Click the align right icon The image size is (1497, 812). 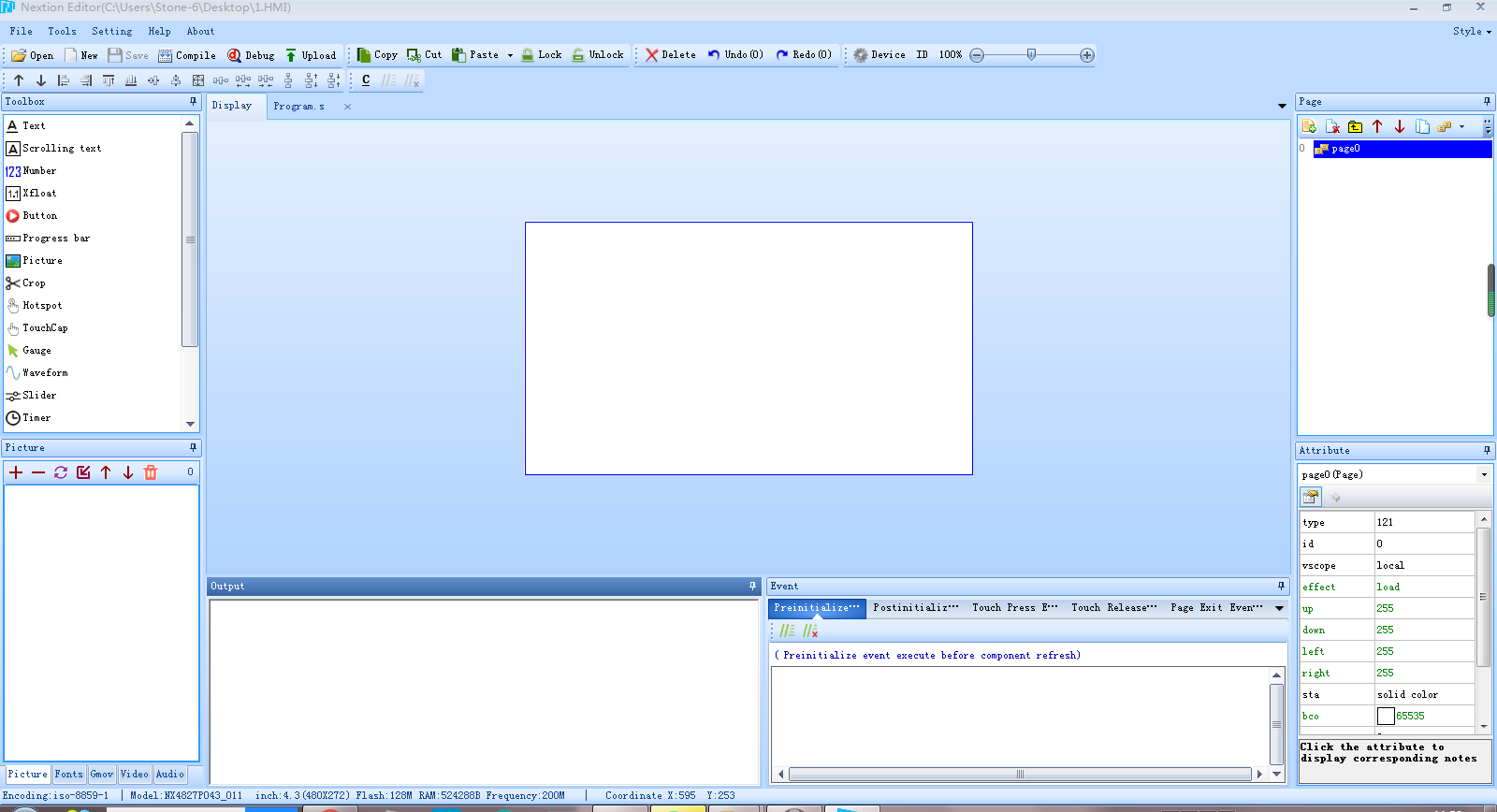click(x=86, y=80)
